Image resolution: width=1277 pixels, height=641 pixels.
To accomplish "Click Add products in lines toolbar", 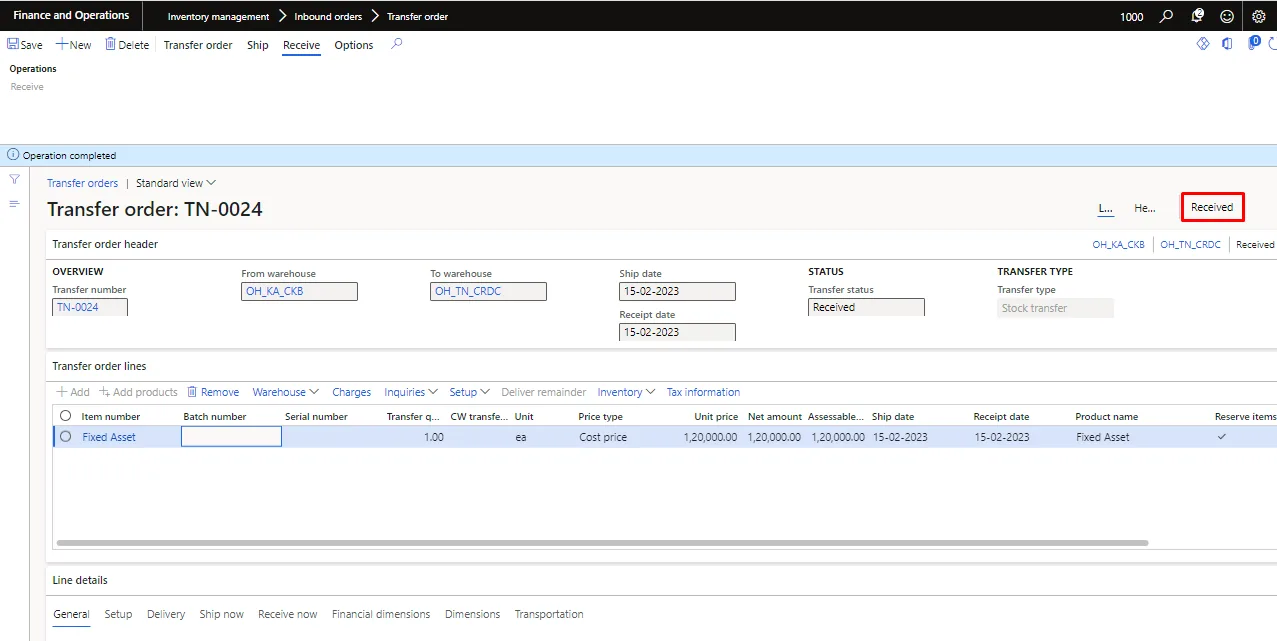I will click(138, 392).
